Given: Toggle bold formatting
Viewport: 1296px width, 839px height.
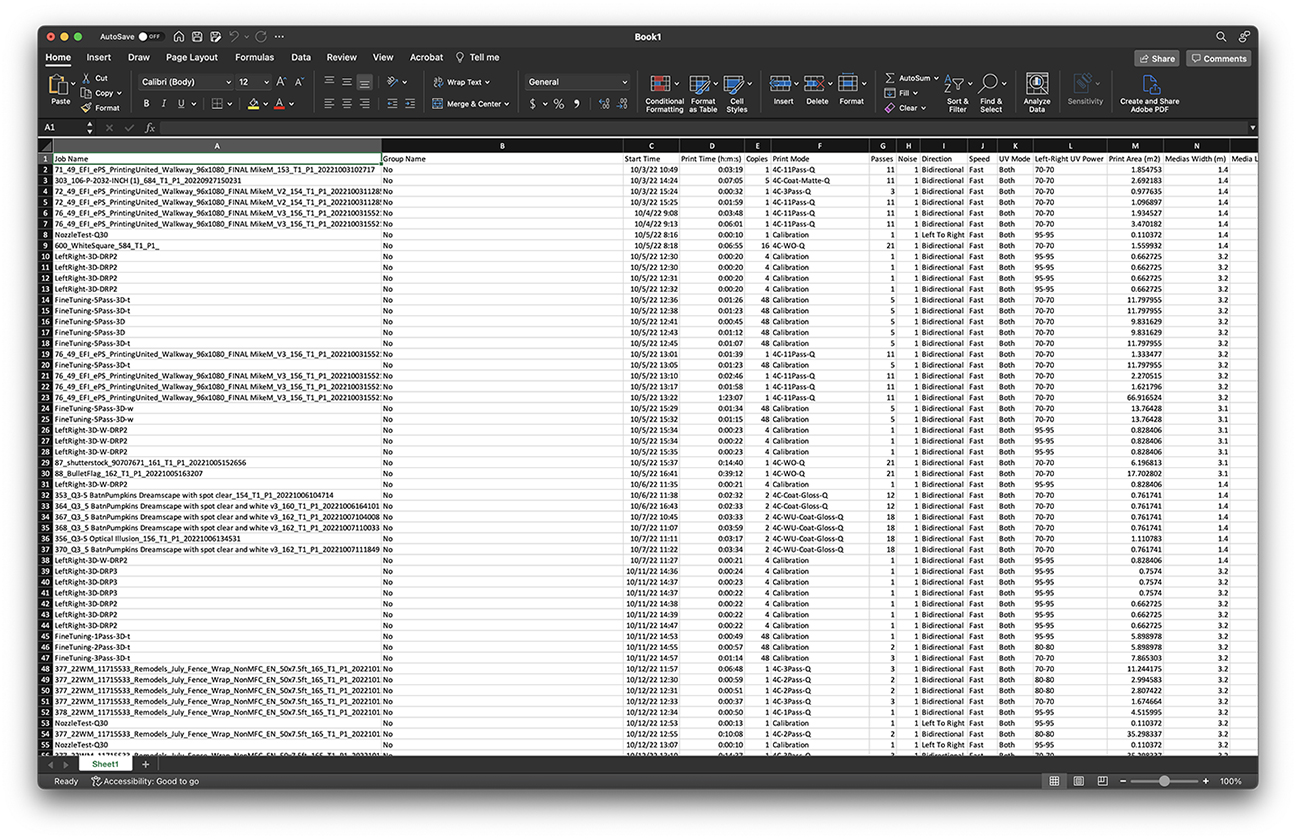Looking at the screenshot, I should (146, 104).
